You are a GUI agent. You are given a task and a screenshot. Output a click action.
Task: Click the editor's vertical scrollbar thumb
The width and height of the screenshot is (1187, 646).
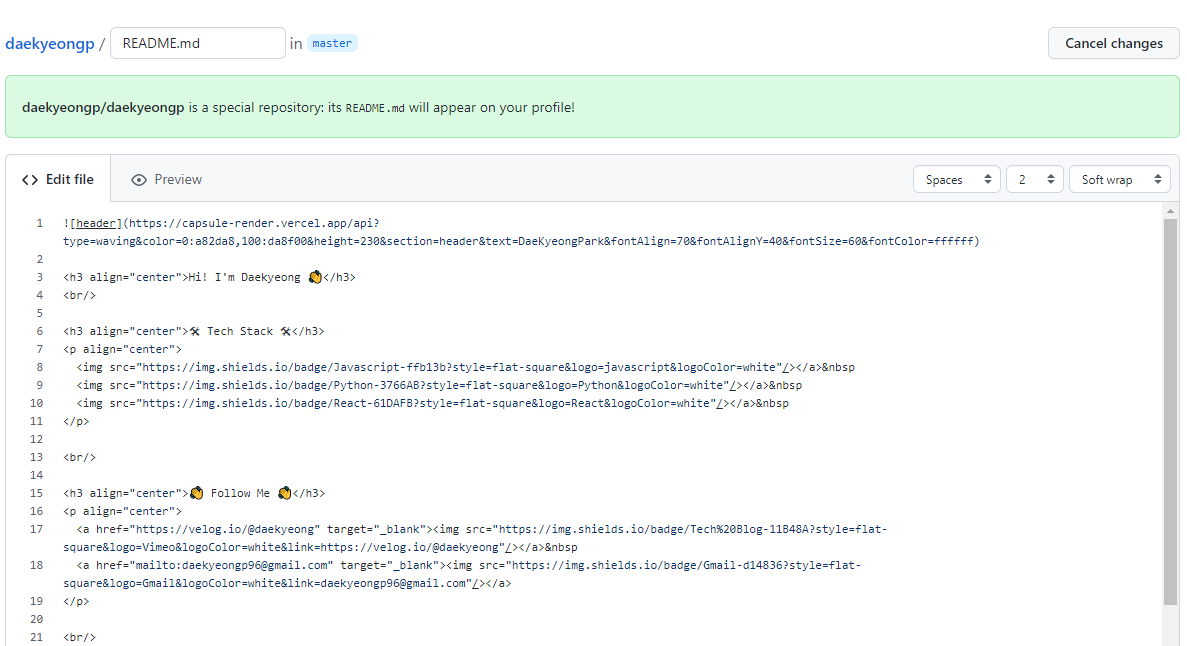pos(1170,410)
